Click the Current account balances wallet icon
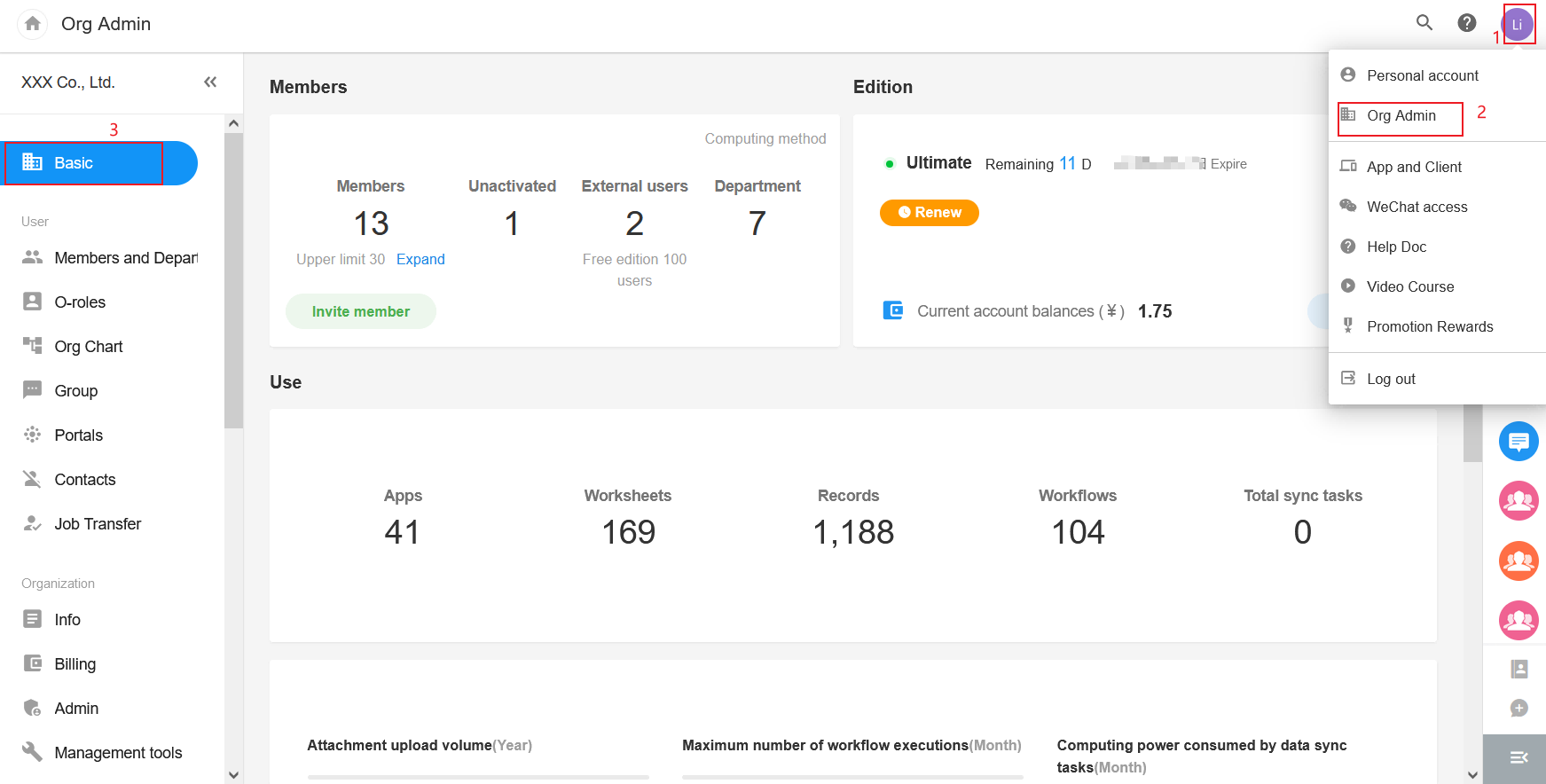 (x=893, y=310)
